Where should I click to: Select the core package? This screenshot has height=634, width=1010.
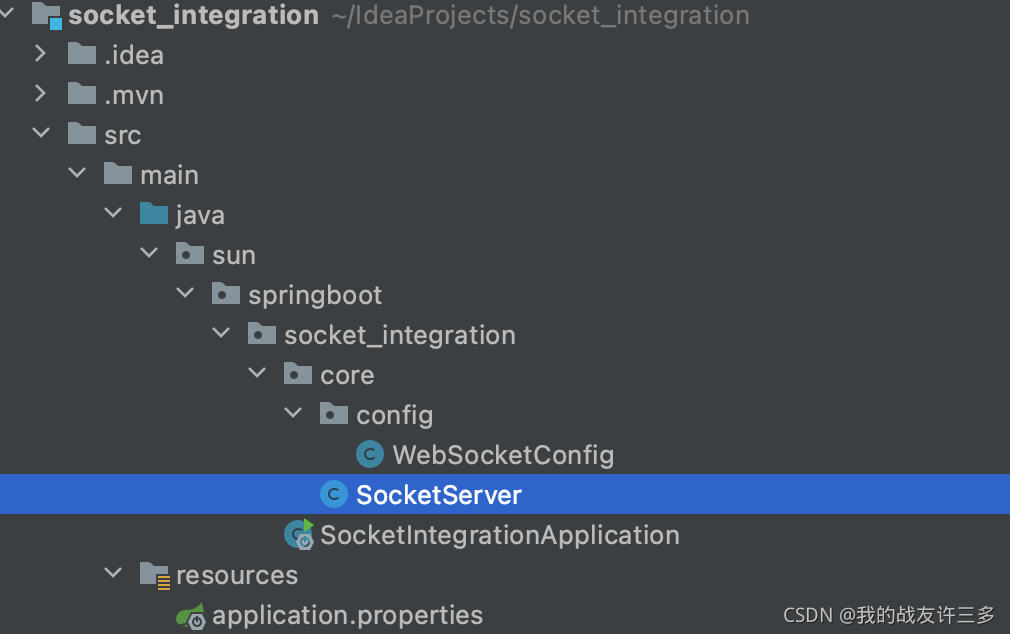pyautogui.click(x=347, y=375)
